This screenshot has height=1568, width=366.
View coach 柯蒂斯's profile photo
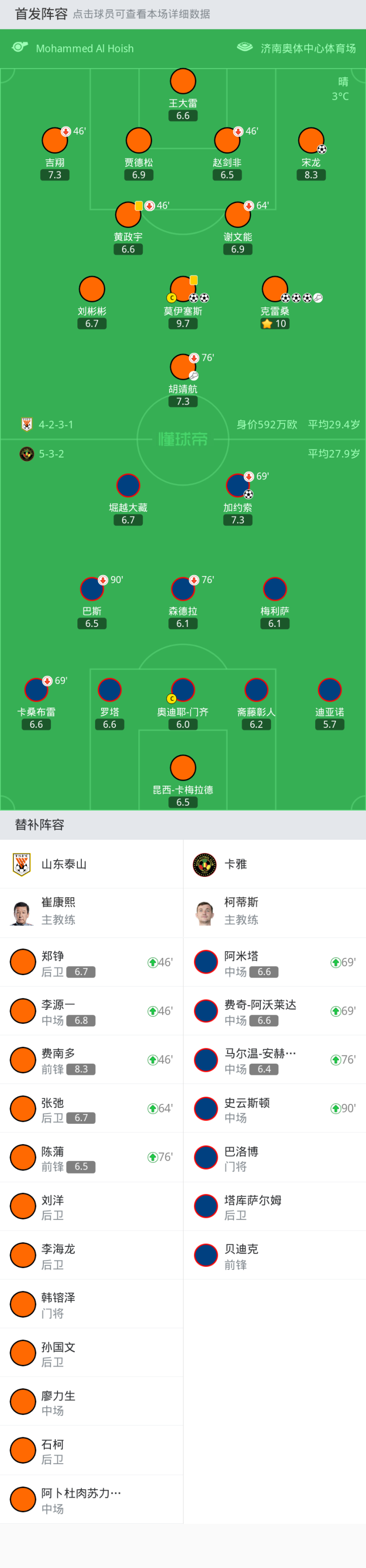click(205, 913)
